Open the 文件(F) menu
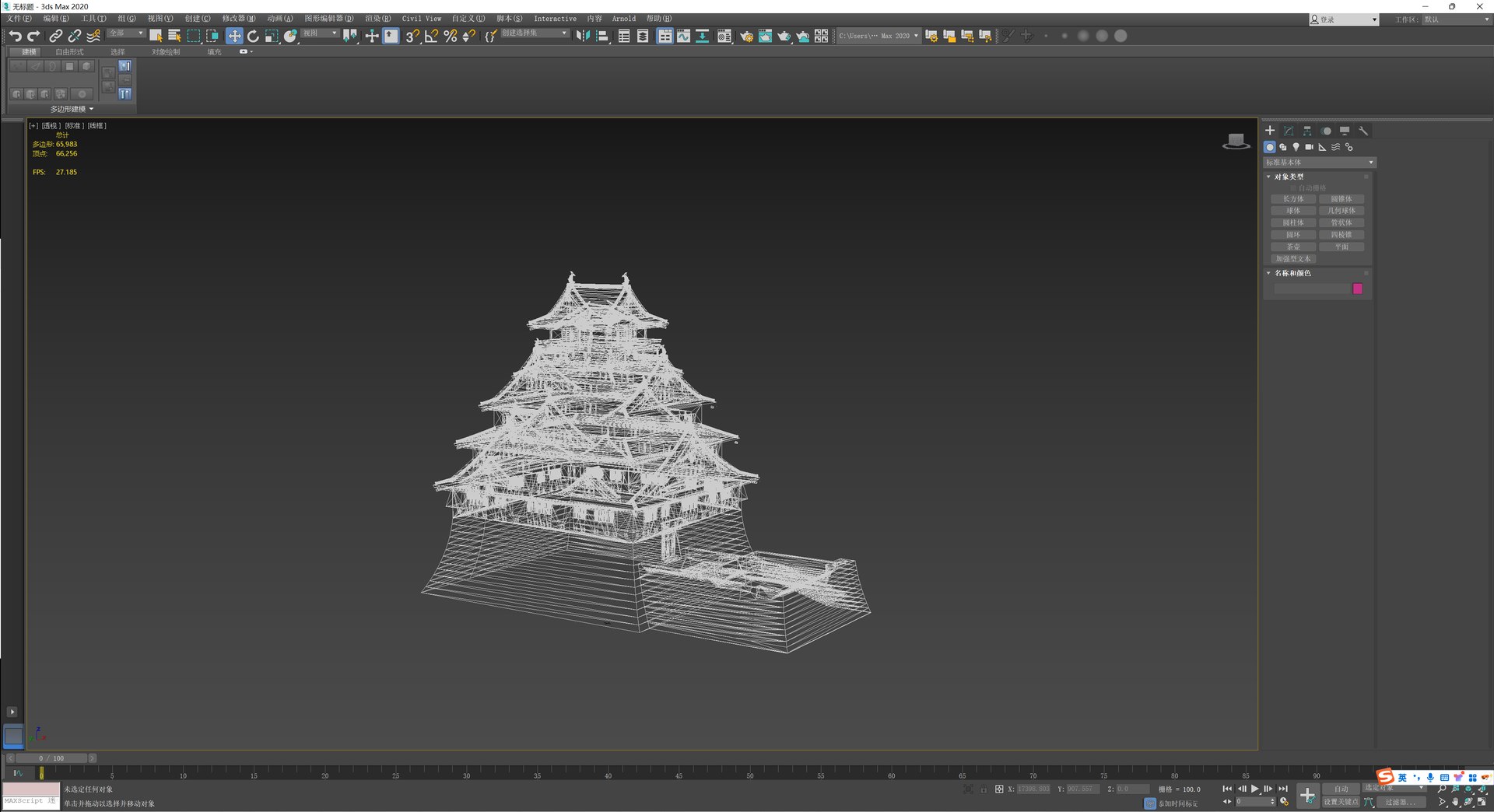1494x812 pixels. (x=19, y=19)
